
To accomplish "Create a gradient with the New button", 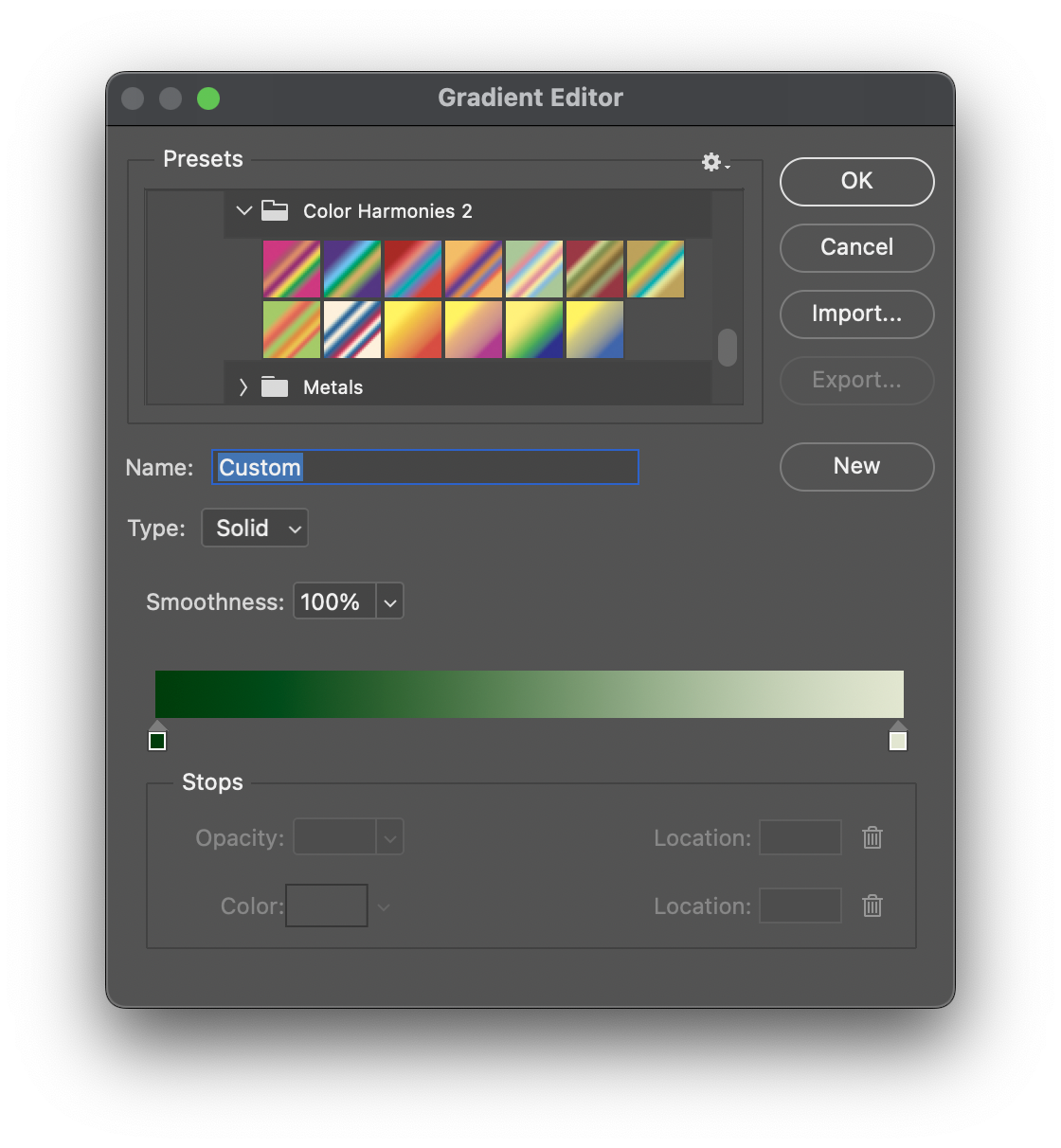I will [x=856, y=467].
